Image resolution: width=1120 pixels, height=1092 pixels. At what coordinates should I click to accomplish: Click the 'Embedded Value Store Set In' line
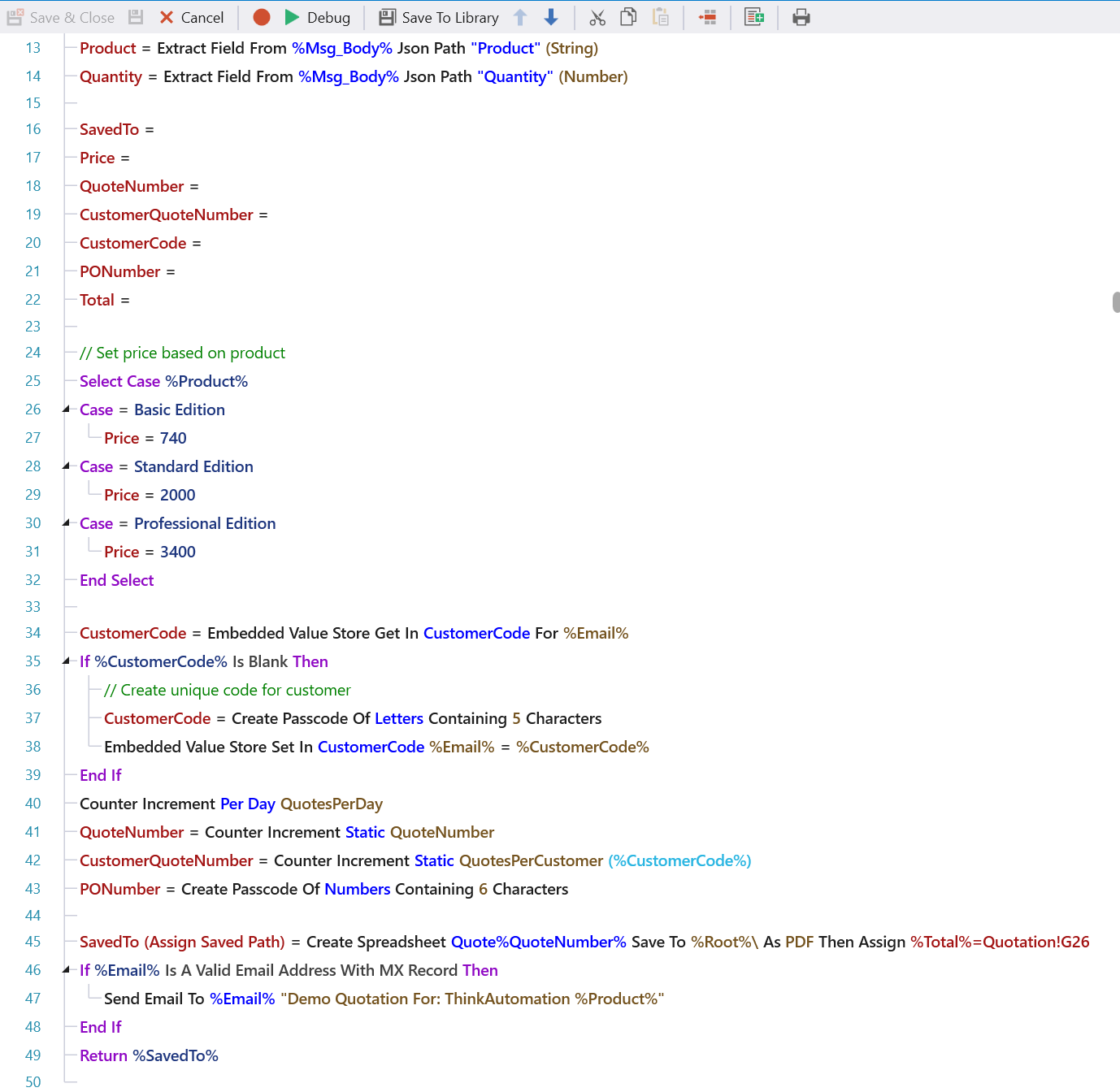(x=376, y=747)
